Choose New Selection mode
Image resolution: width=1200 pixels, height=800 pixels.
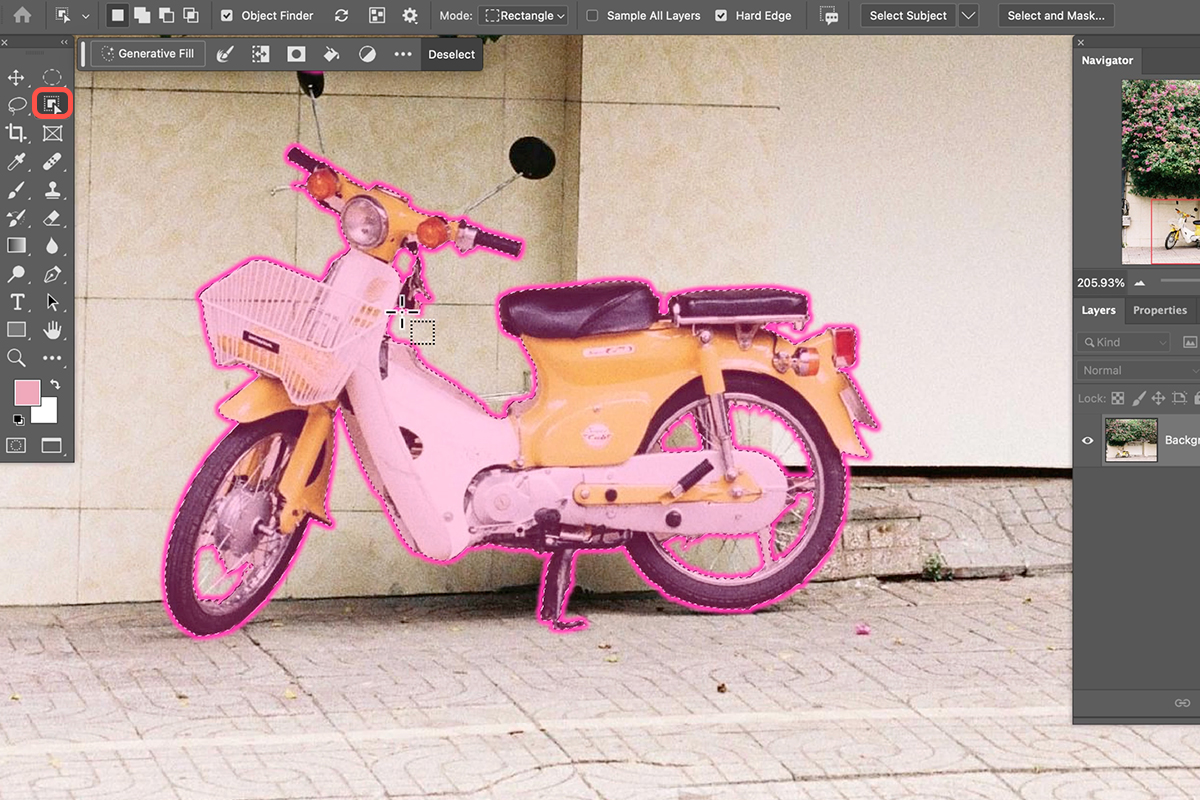tap(117, 16)
